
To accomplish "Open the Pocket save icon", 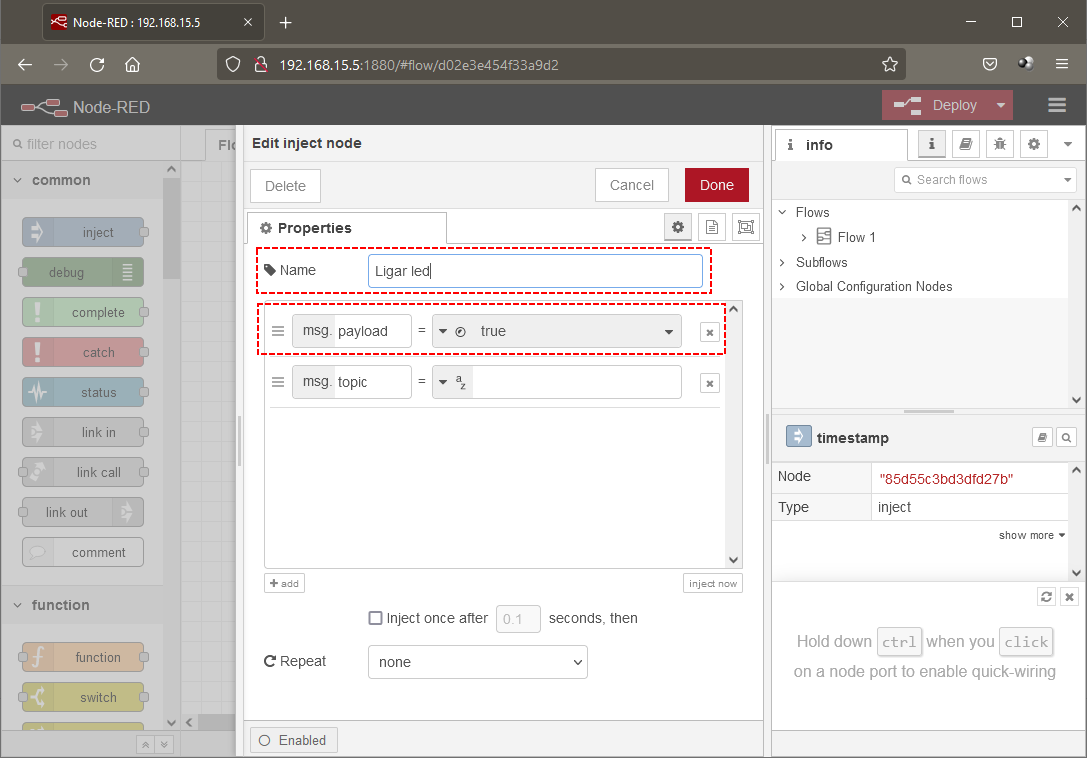I will click(990, 64).
